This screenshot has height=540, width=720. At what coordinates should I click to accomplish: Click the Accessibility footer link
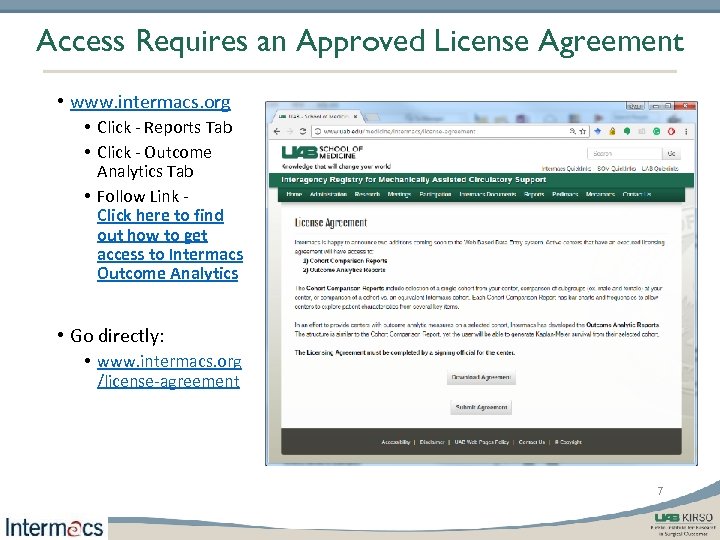(395, 442)
